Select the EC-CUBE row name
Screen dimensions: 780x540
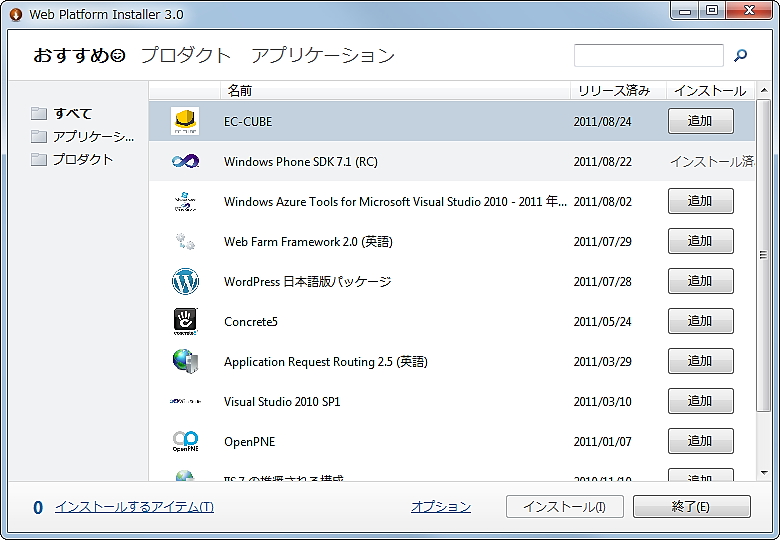[248, 122]
